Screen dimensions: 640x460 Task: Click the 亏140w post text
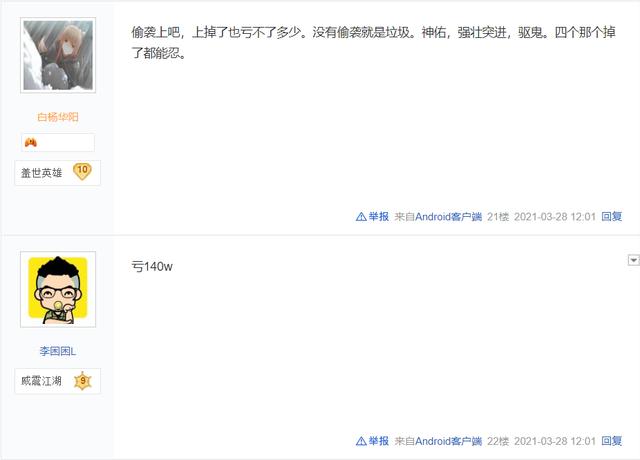[x=152, y=267]
